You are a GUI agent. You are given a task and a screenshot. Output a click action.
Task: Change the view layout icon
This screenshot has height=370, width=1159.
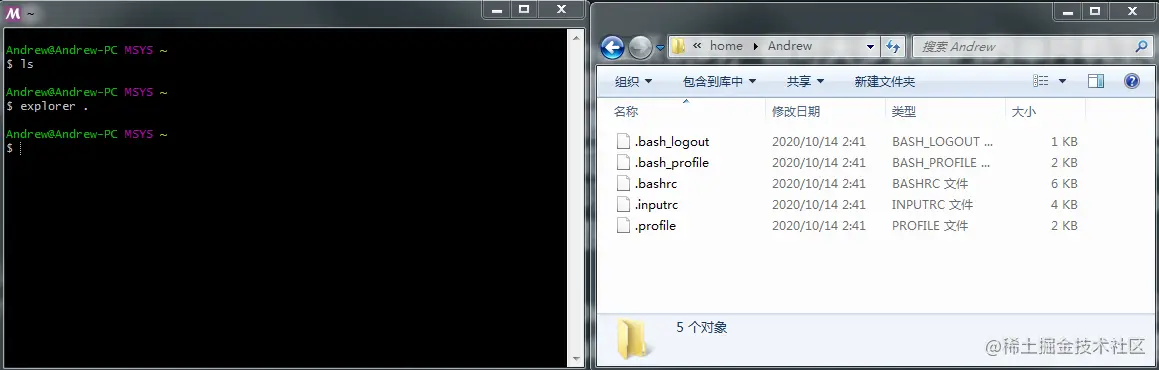tap(1041, 81)
